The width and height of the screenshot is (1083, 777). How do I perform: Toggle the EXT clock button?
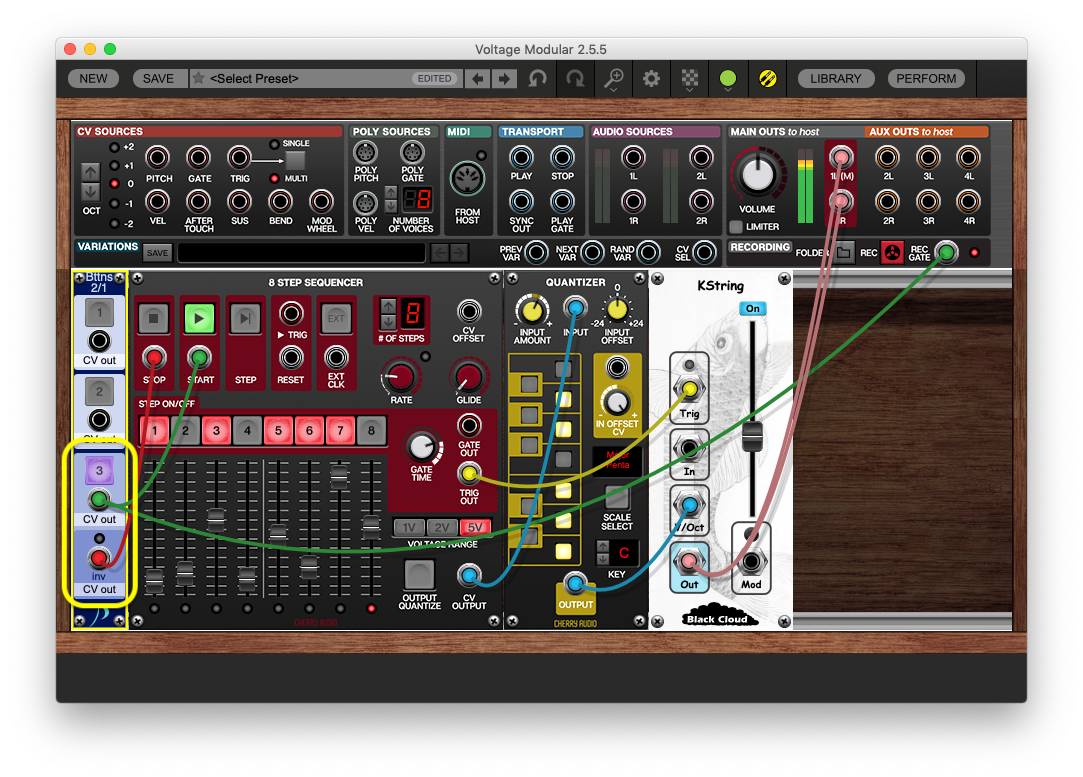[x=336, y=318]
